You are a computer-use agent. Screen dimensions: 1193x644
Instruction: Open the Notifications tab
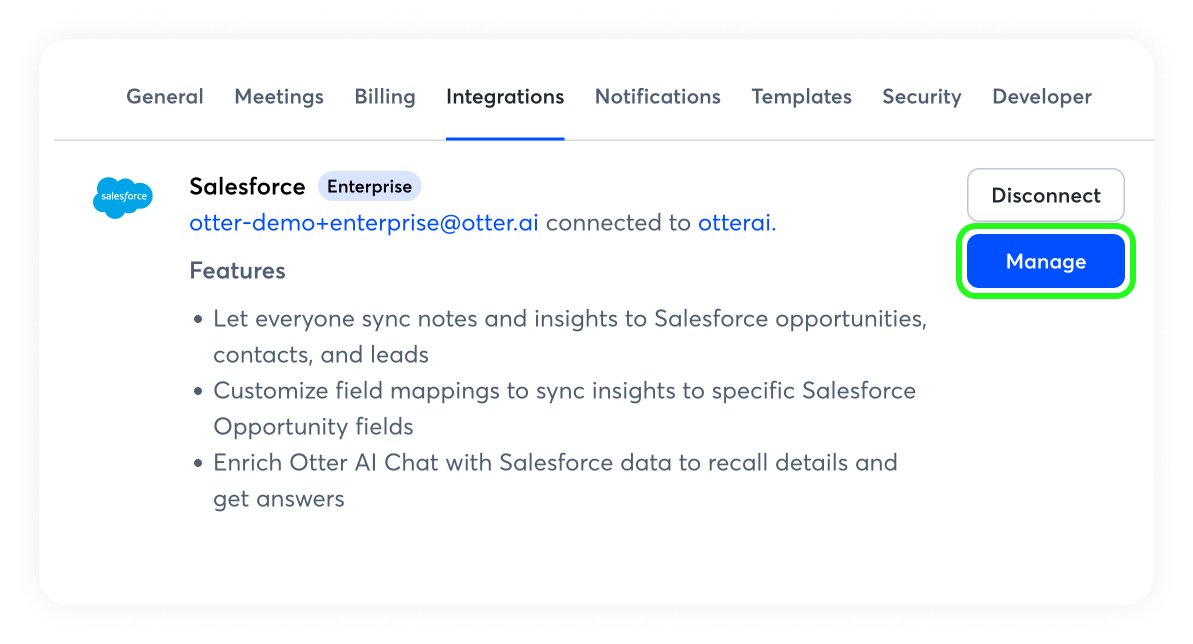click(x=658, y=97)
